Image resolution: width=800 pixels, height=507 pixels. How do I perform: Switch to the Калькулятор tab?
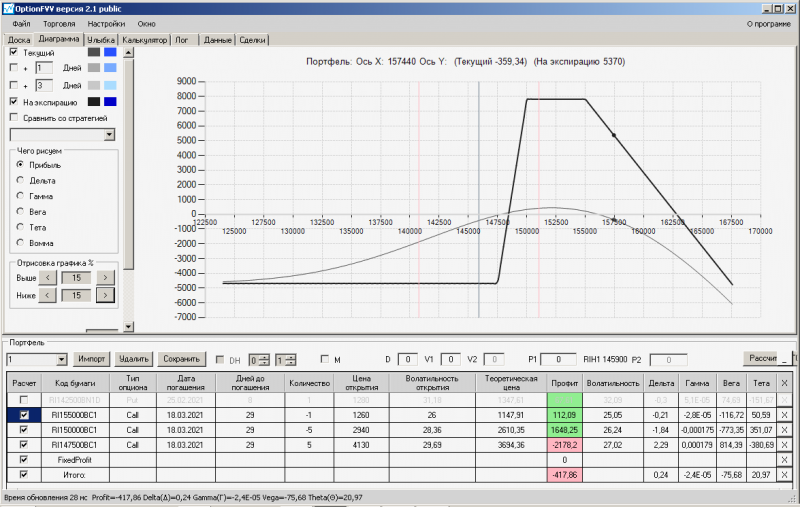144,40
